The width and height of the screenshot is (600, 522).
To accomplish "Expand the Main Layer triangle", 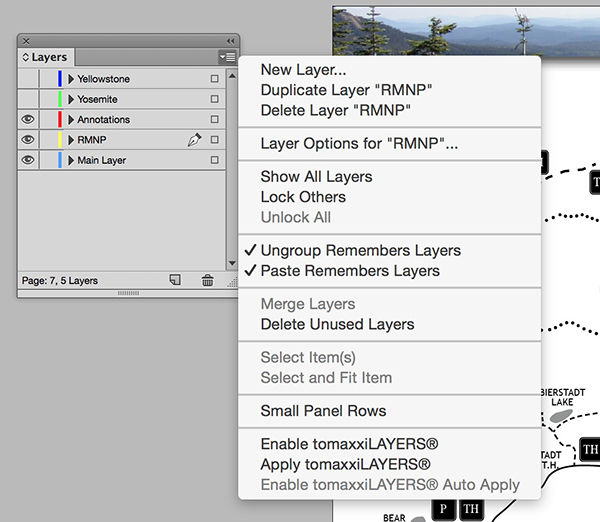I will point(71,160).
